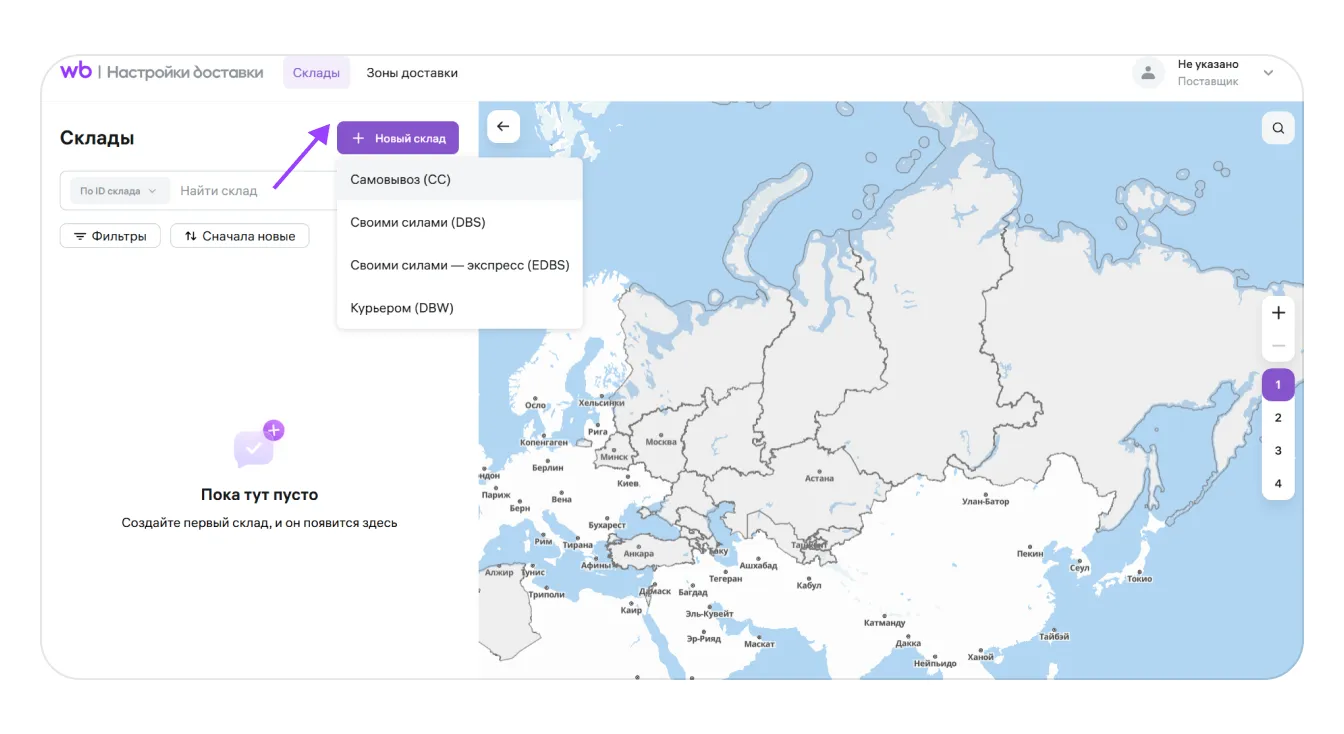Image resolution: width=1344 pixels, height=734 pixels.
Task: Click the back arrow on map
Action: (503, 127)
